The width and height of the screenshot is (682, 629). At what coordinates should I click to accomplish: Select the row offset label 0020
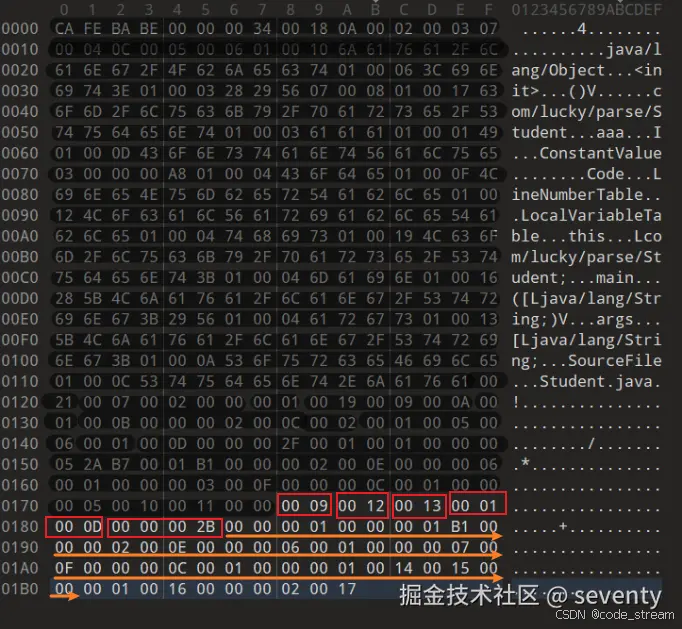(x=20, y=70)
